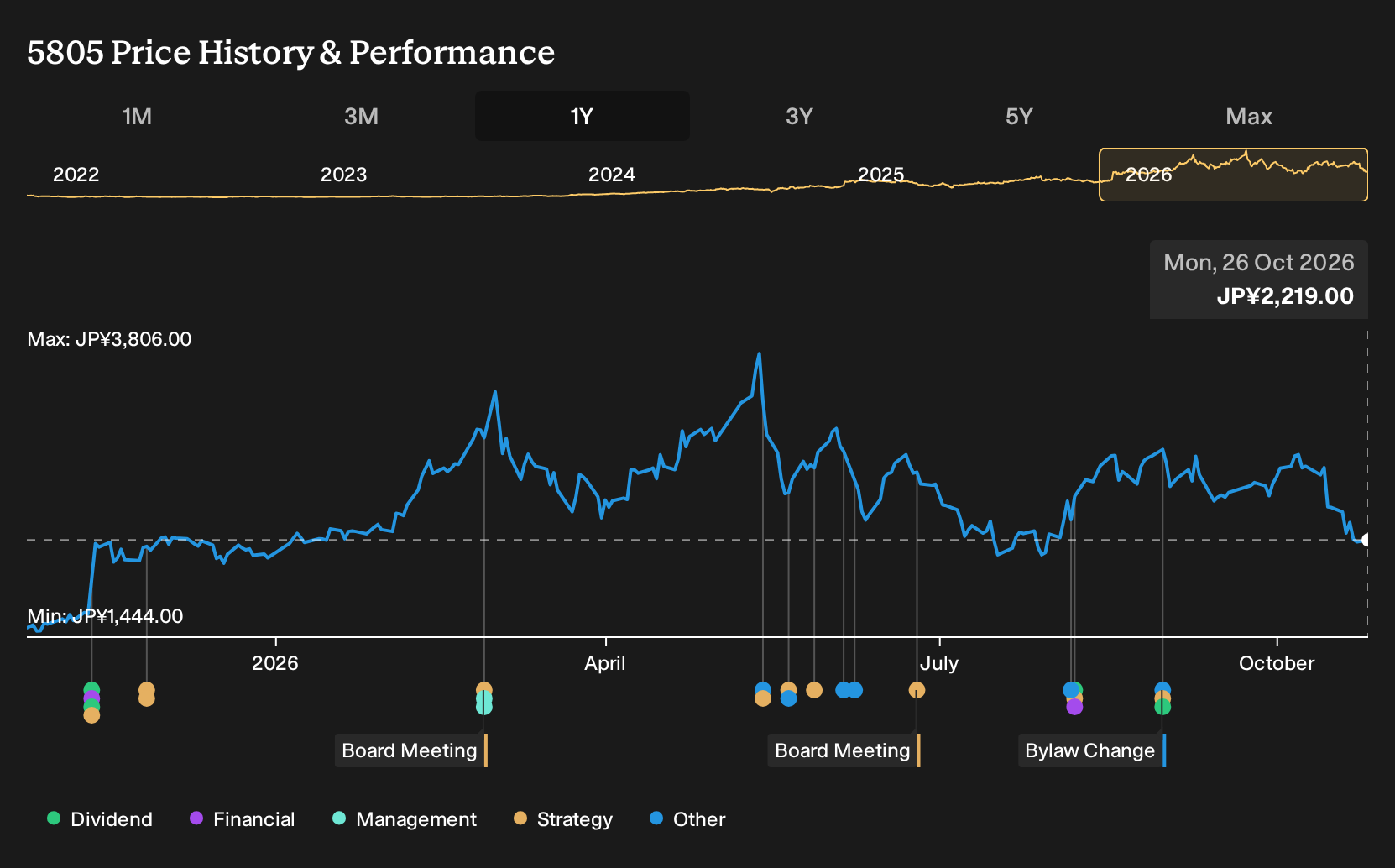Click the October axis label
The height and width of the screenshot is (868, 1395).
coord(1277,663)
